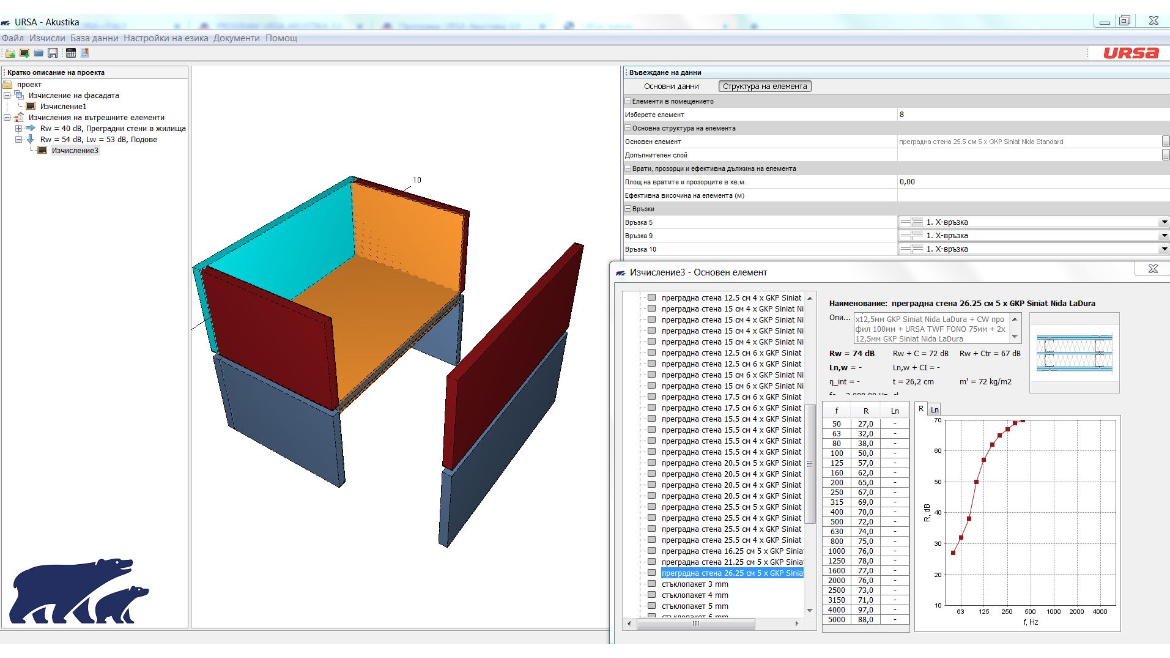Open the Помощ menu

click(281, 38)
